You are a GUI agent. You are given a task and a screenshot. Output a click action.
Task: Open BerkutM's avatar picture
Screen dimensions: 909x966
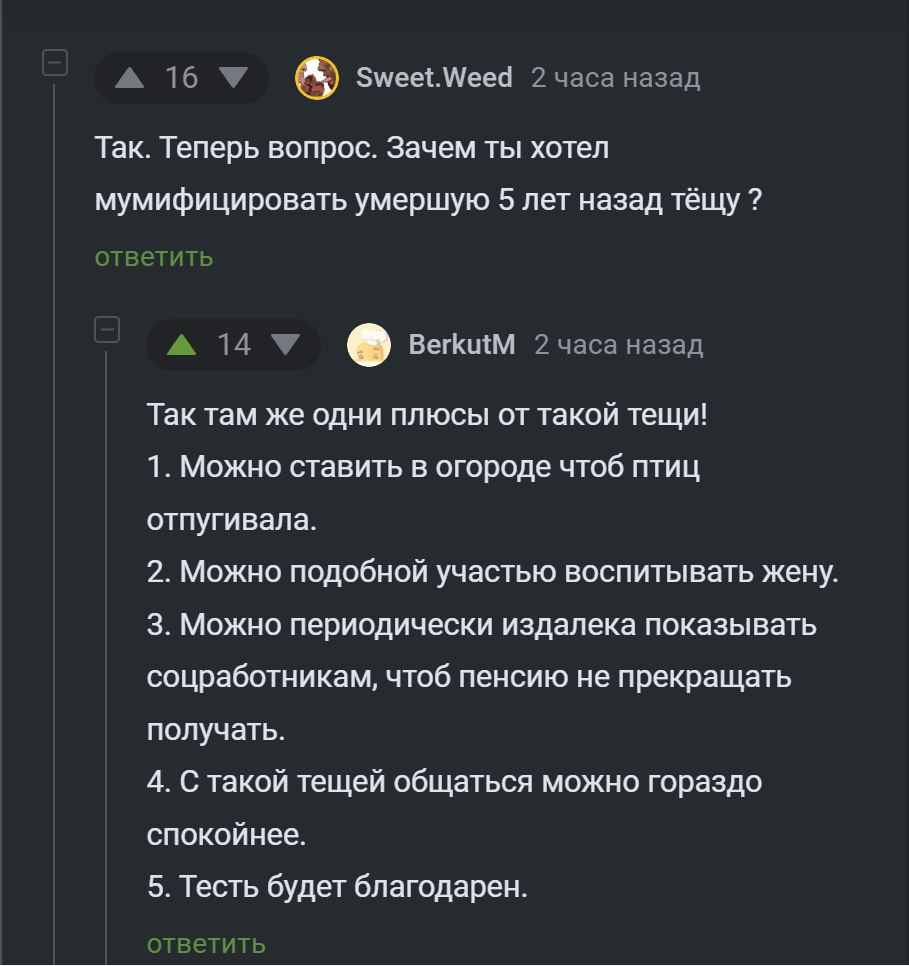(x=368, y=345)
